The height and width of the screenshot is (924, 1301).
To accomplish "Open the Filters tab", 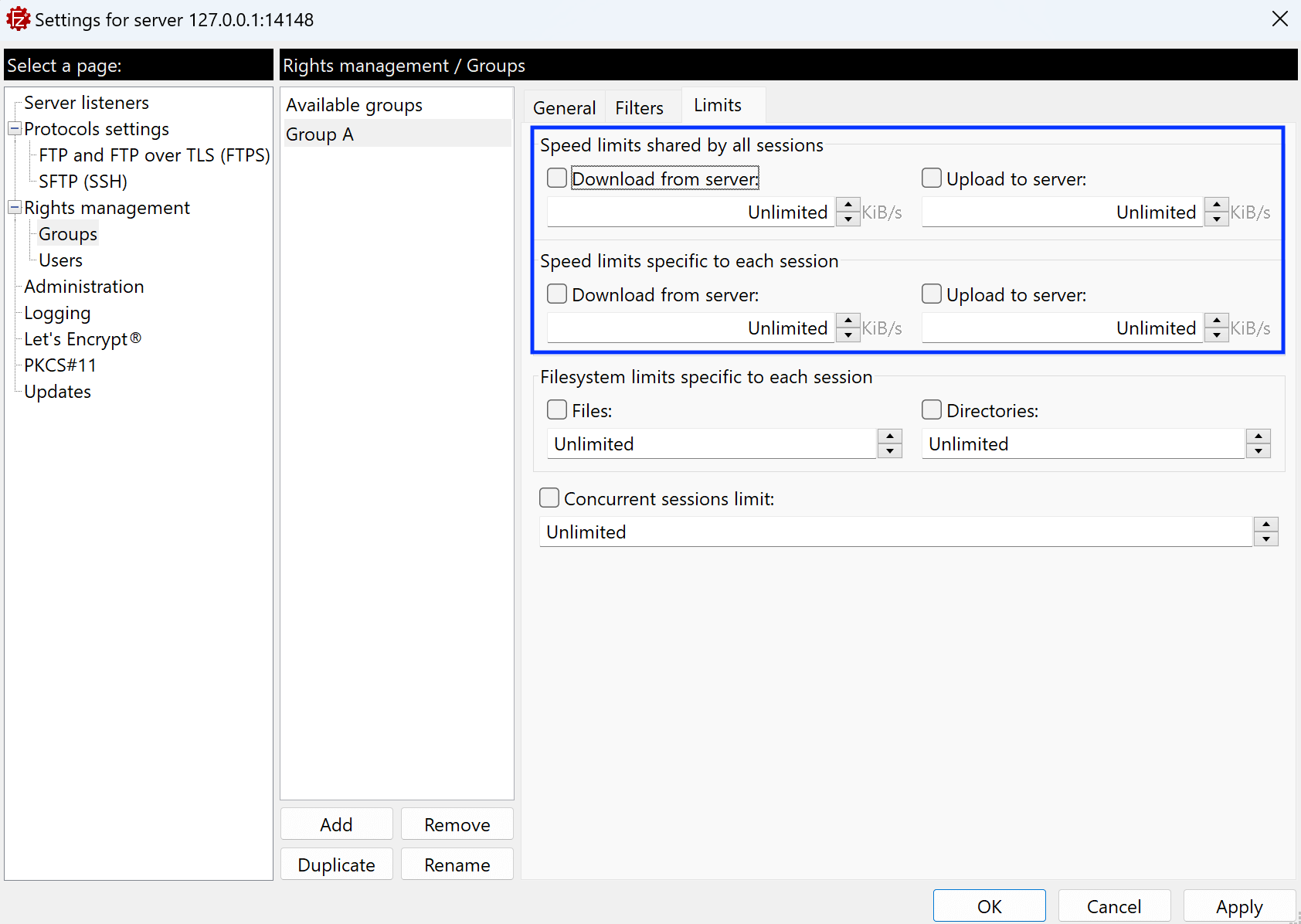I will [639, 107].
